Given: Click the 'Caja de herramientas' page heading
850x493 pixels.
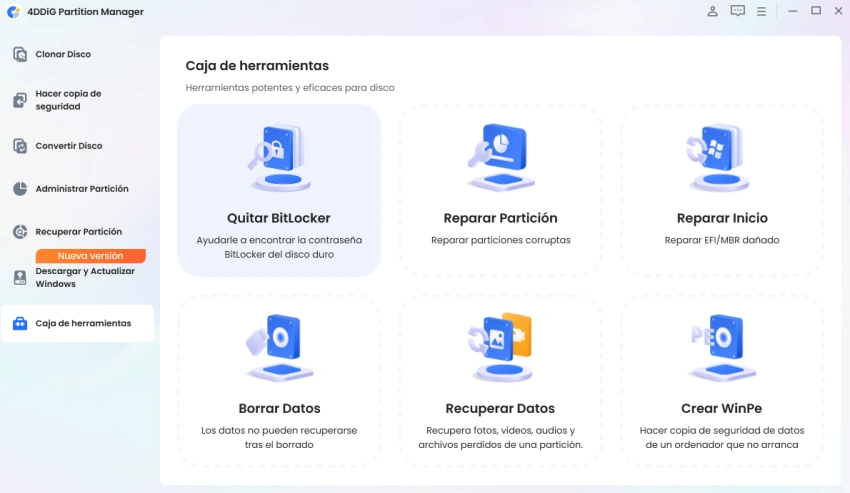Looking at the screenshot, I should (x=257, y=66).
